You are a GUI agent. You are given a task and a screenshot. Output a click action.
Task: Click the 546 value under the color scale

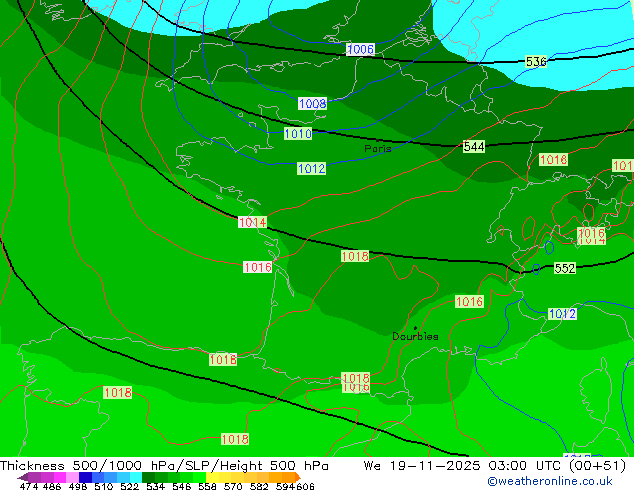coord(182,486)
